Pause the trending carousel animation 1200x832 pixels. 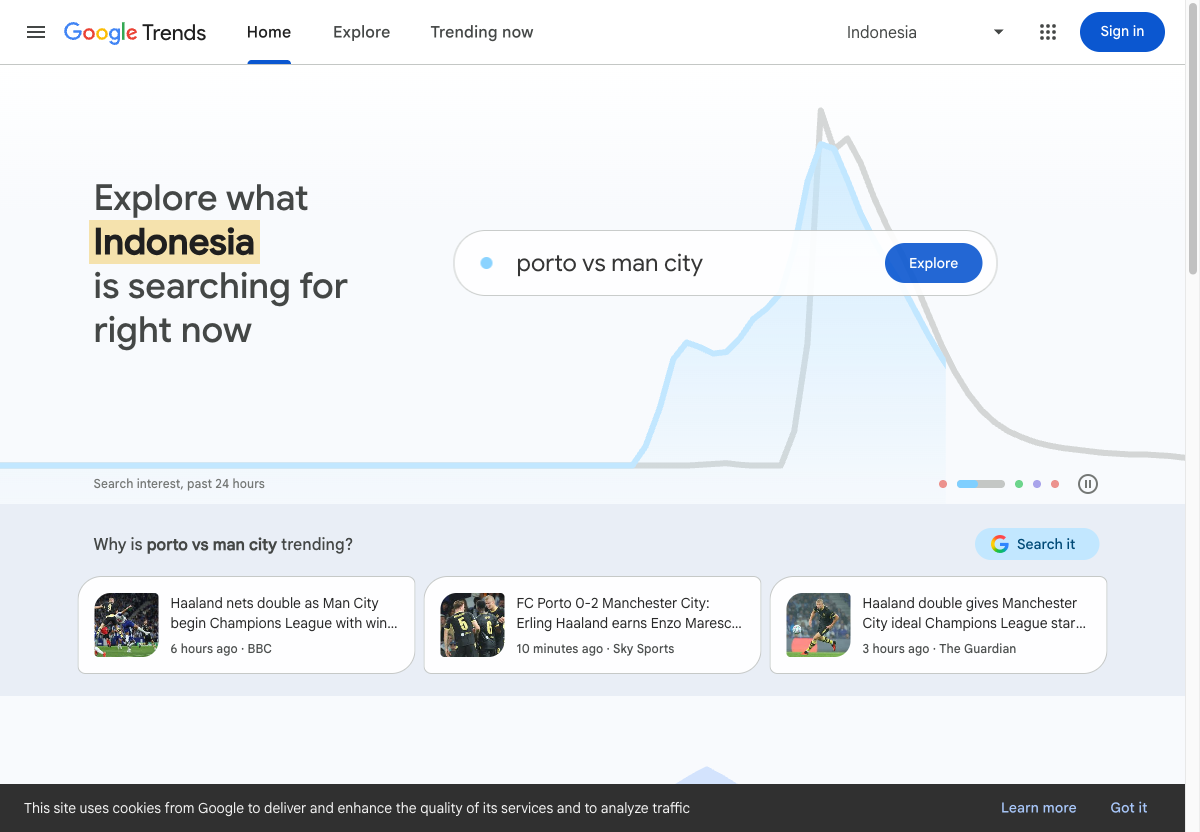pyautogui.click(x=1088, y=484)
